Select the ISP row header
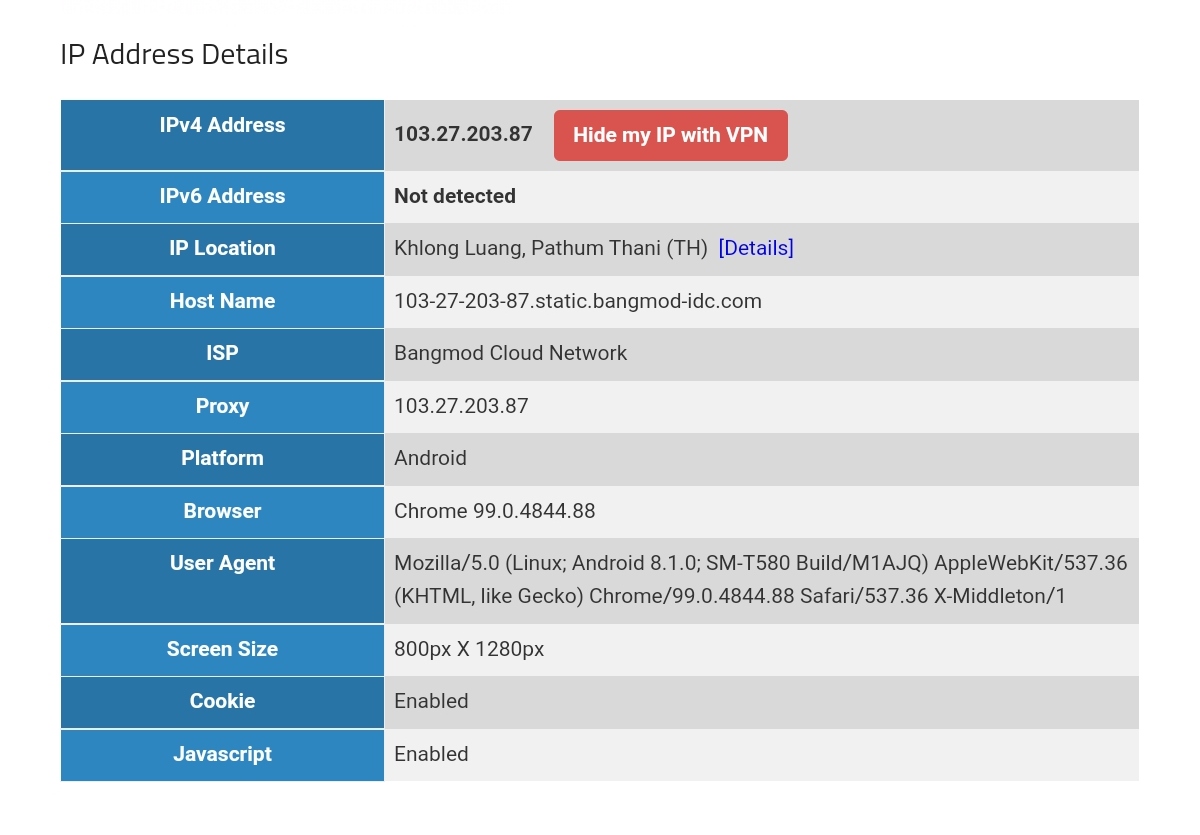The width and height of the screenshot is (1200, 835). point(222,354)
